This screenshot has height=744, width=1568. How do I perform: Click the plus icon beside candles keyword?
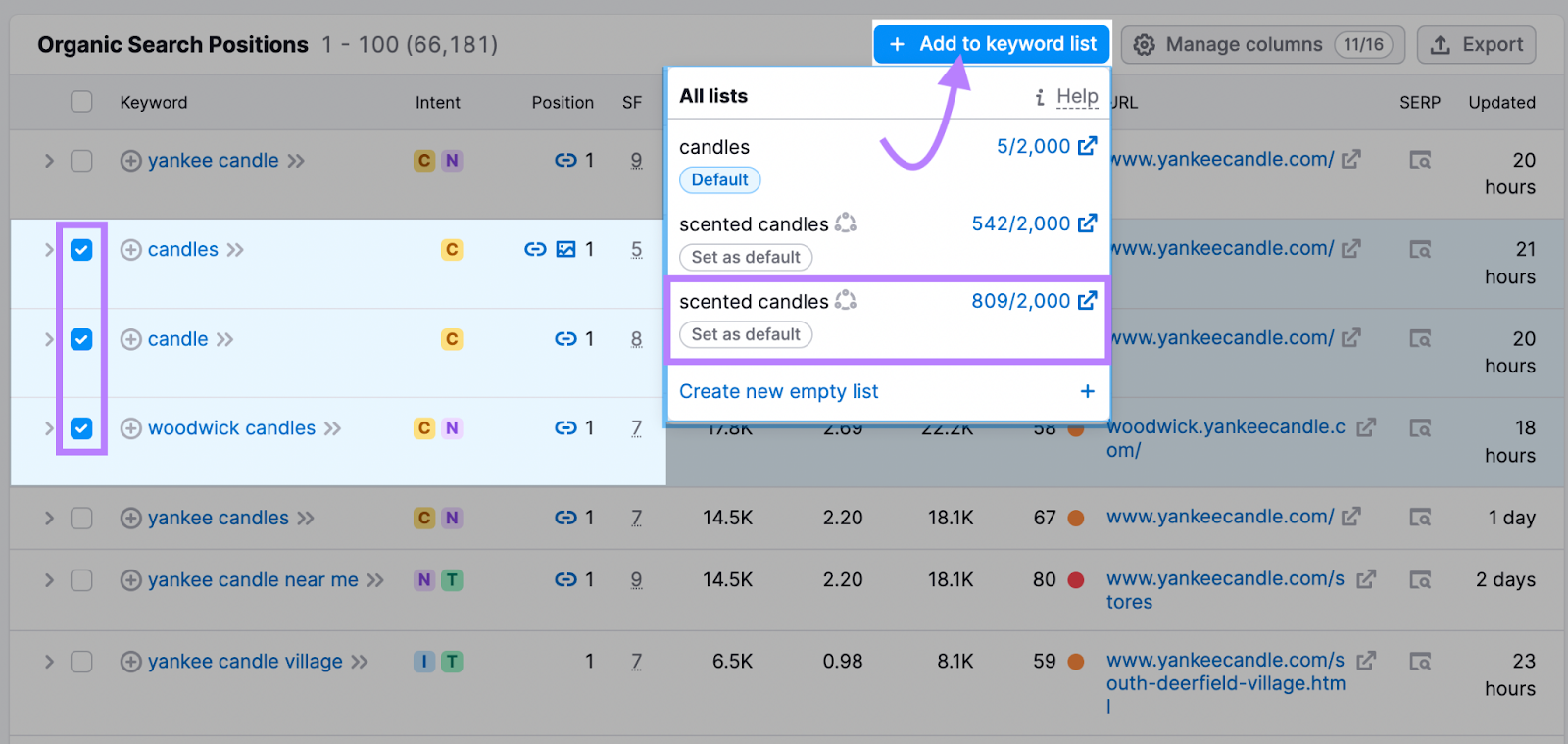click(130, 250)
